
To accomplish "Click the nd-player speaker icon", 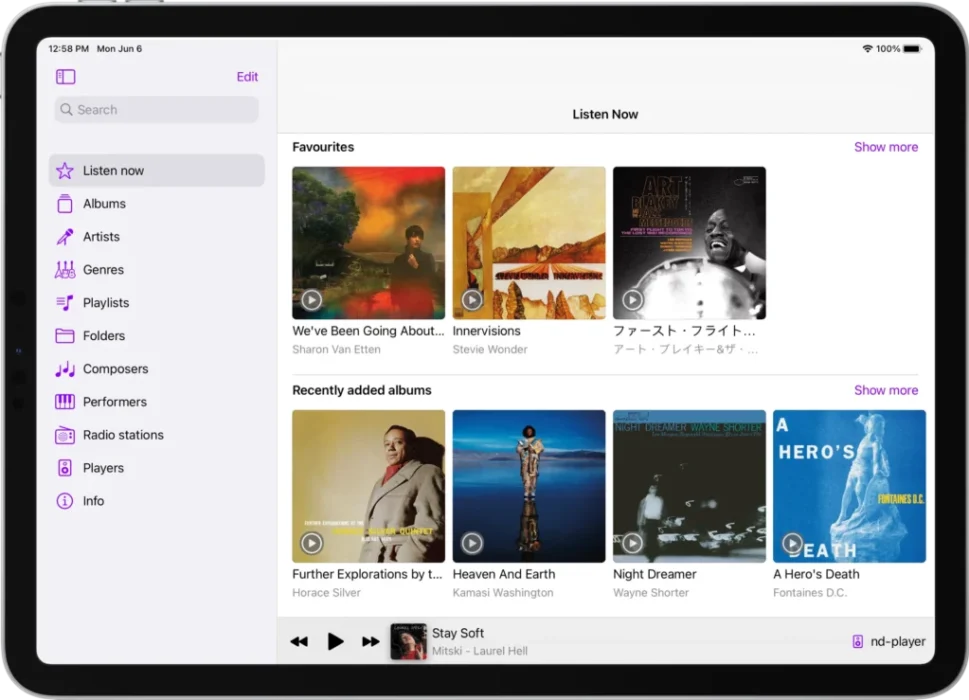I will point(857,642).
